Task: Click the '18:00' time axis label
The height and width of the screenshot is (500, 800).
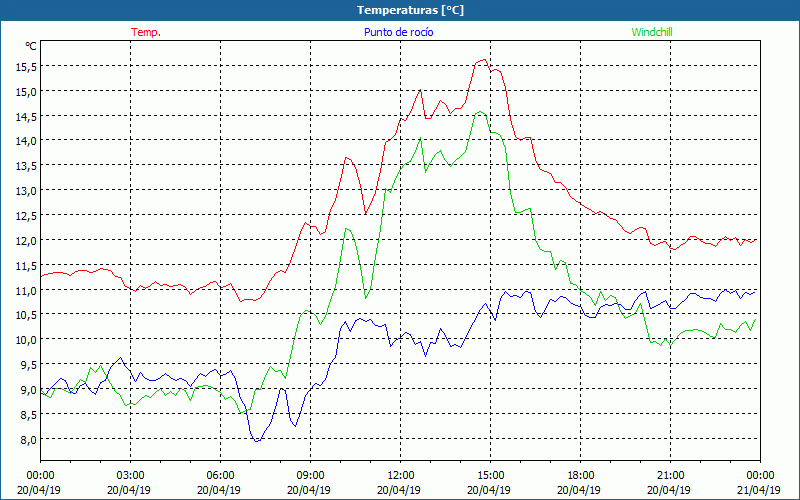Action: click(580, 476)
